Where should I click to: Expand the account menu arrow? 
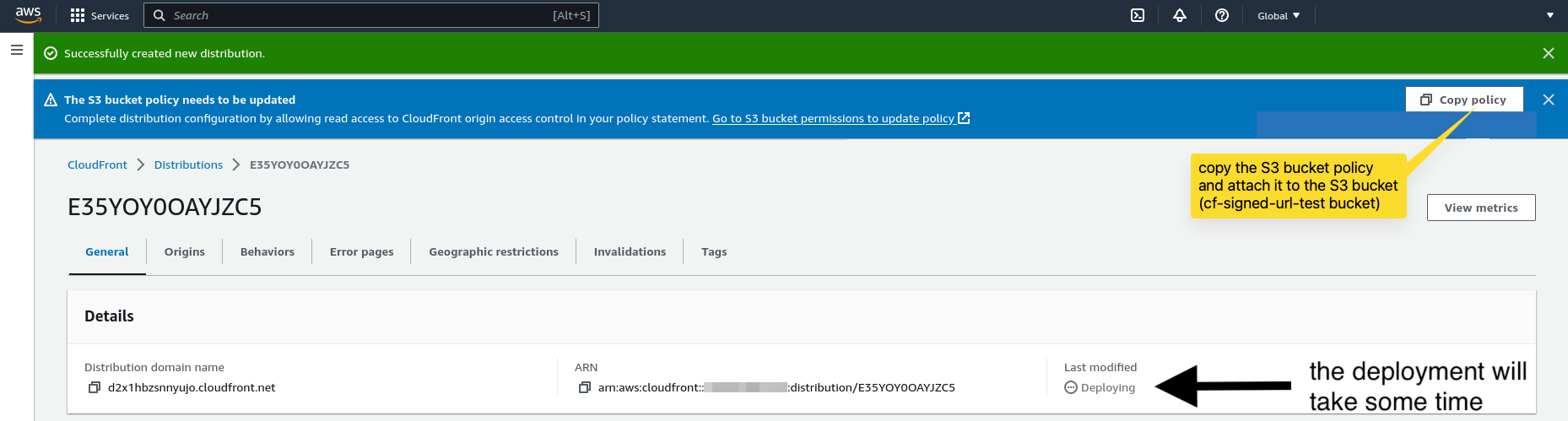(x=1549, y=15)
